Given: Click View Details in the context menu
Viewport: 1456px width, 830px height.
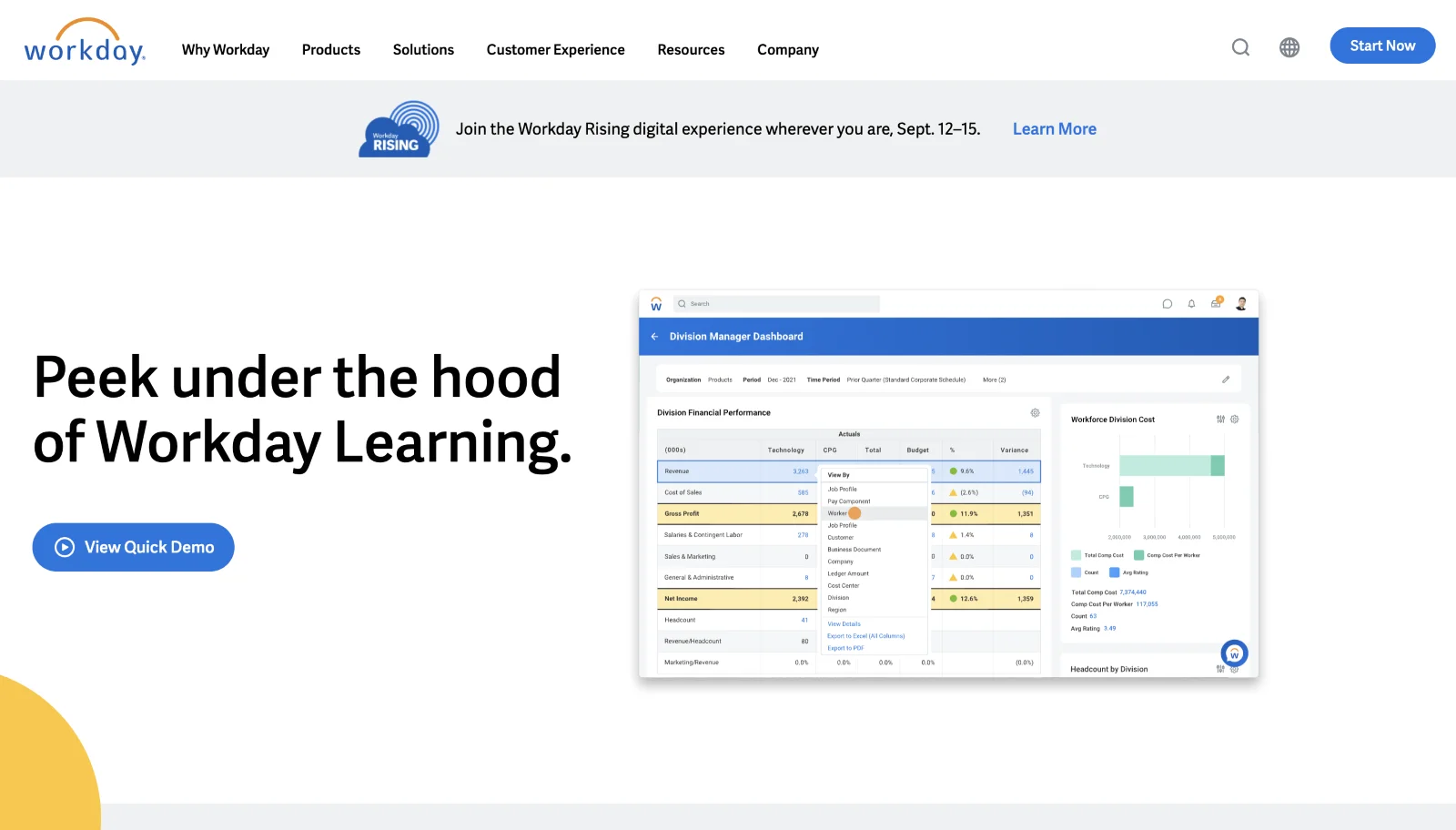Looking at the screenshot, I should click(844, 624).
